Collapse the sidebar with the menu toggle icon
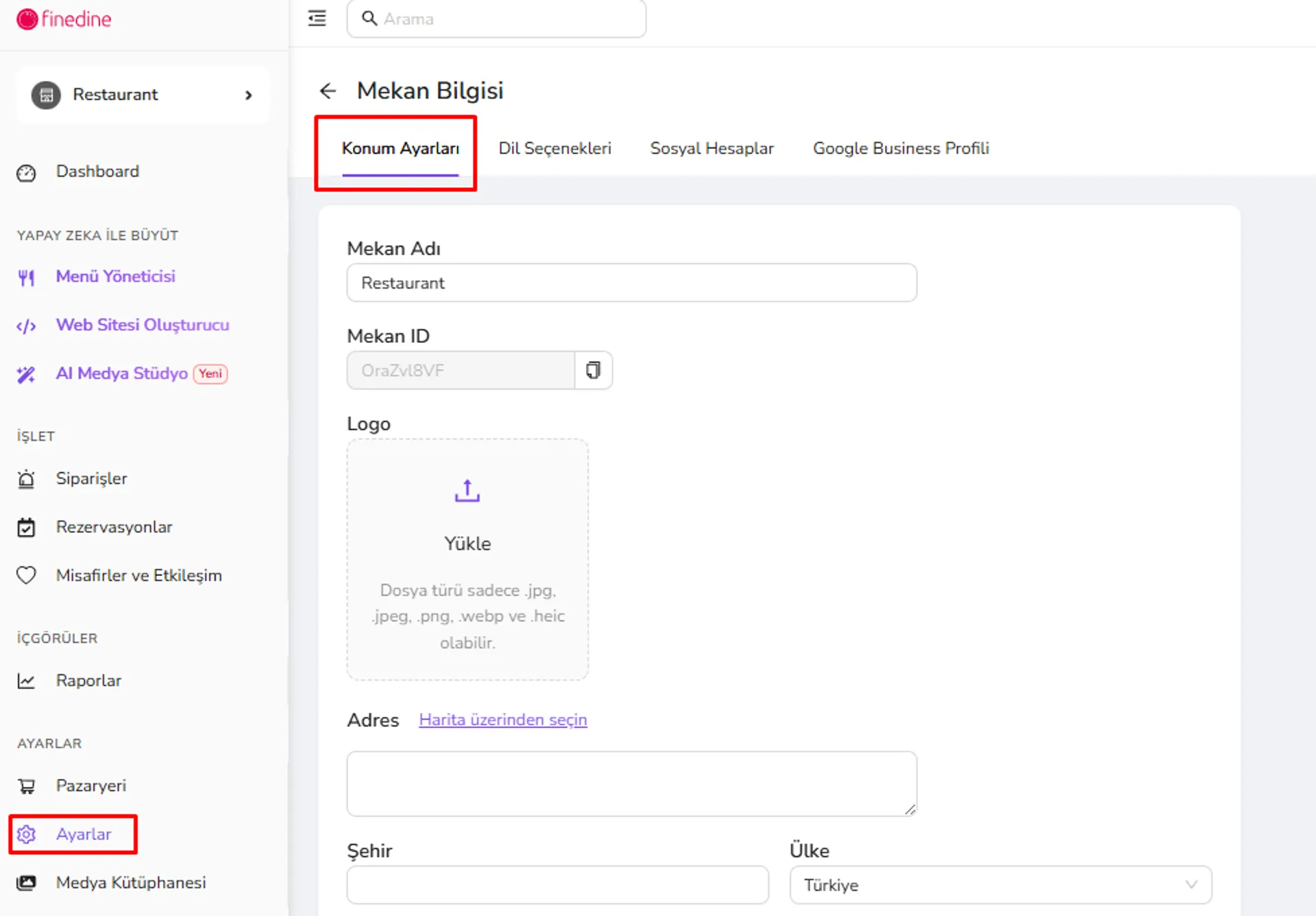The image size is (1316, 916). tap(317, 19)
